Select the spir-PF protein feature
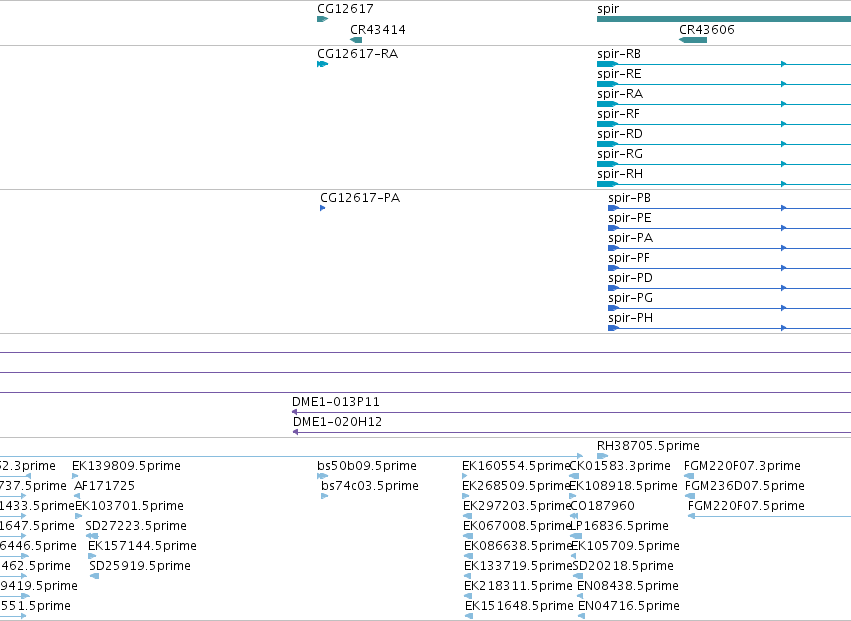This screenshot has width=851, height=621. (729, 268)
